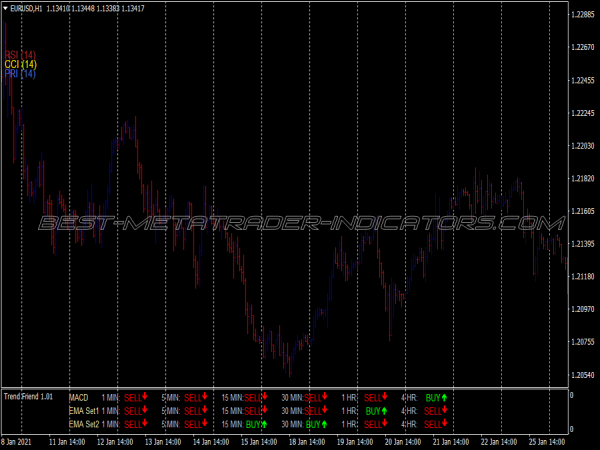Click the red arrow for EMA Set1 5 MIN
The image size is (600, 450).
205,410
